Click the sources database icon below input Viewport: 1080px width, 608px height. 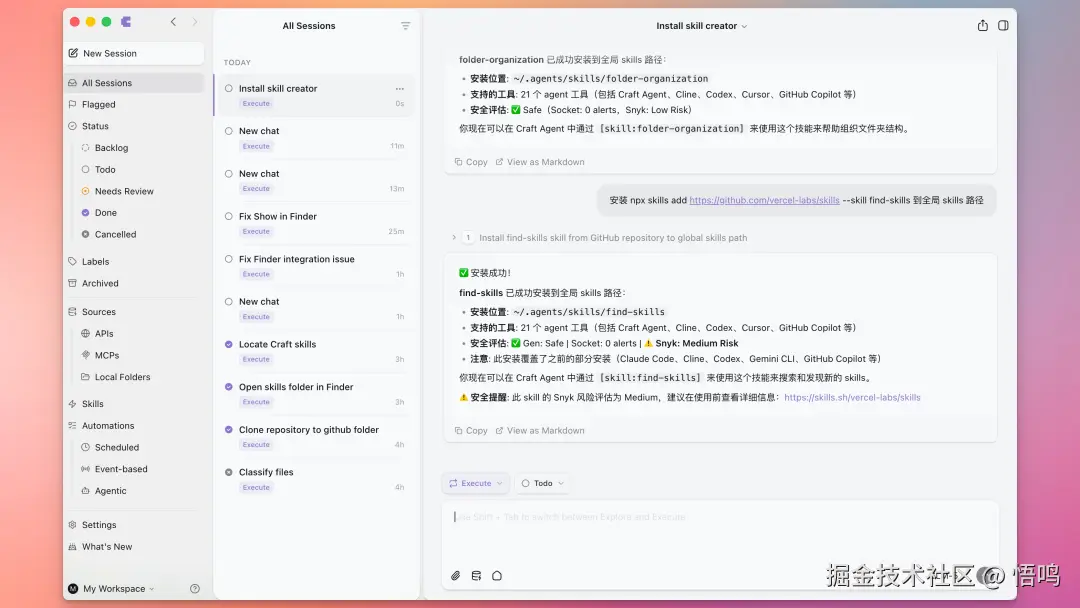point(476,576)
